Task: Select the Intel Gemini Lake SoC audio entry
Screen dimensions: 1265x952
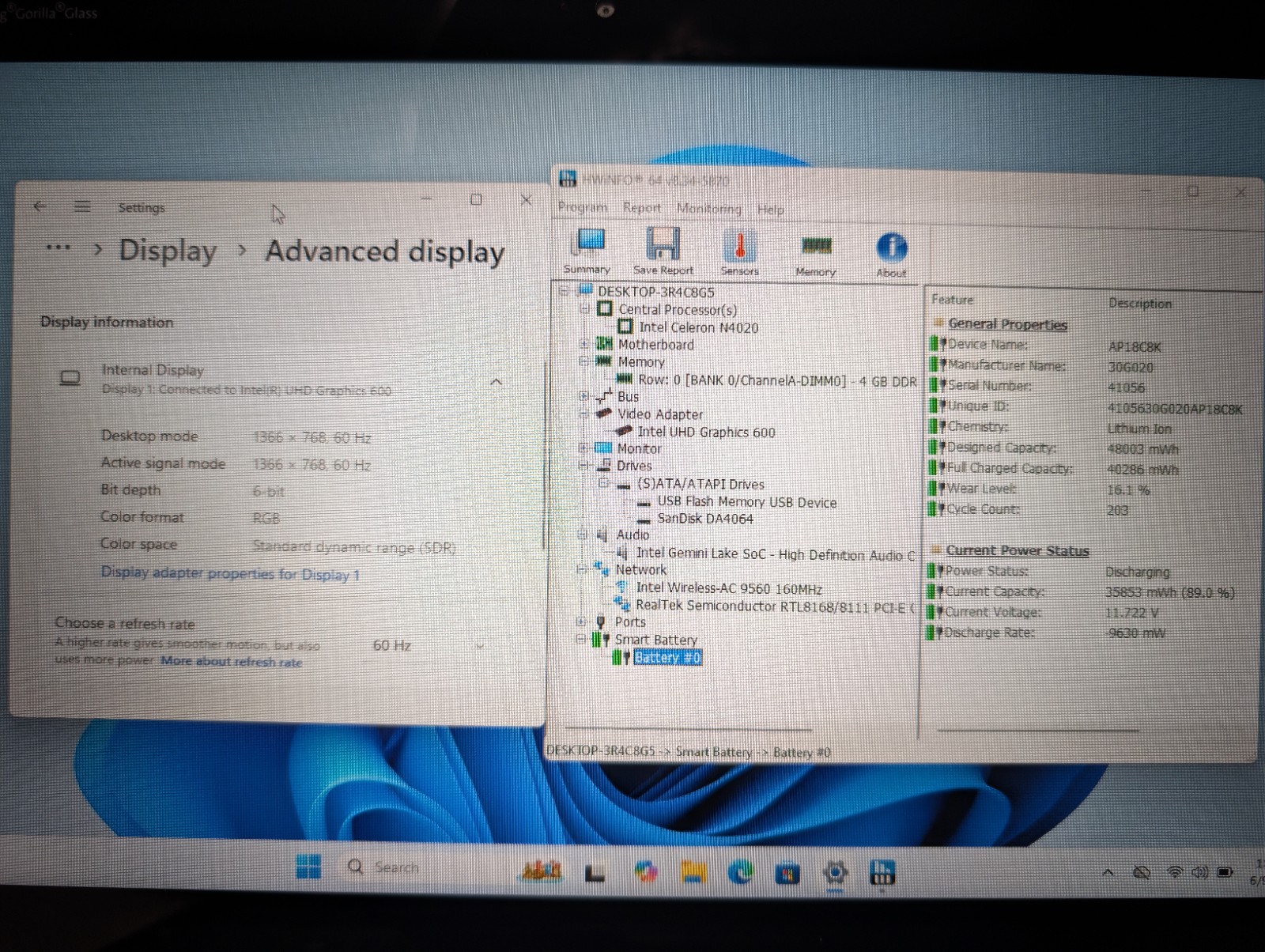Action: coord(775,554)
